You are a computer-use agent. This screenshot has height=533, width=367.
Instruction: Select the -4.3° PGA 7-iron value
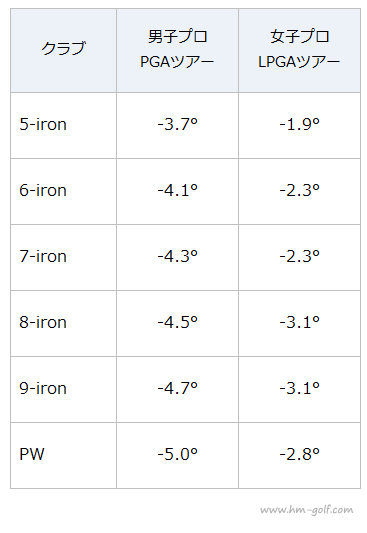(177, 256)
